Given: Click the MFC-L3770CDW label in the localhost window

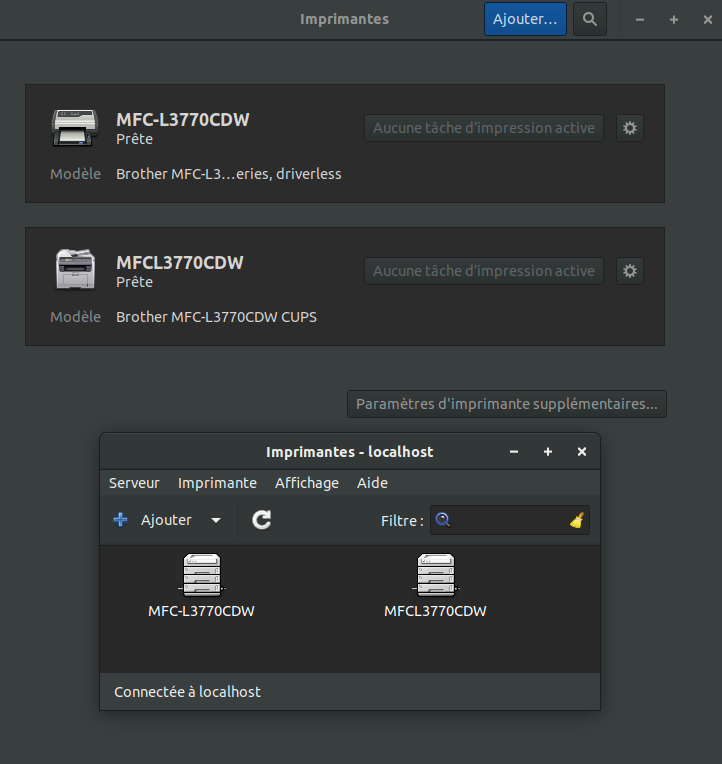Looking at the screenshot, I should [201, 611].
